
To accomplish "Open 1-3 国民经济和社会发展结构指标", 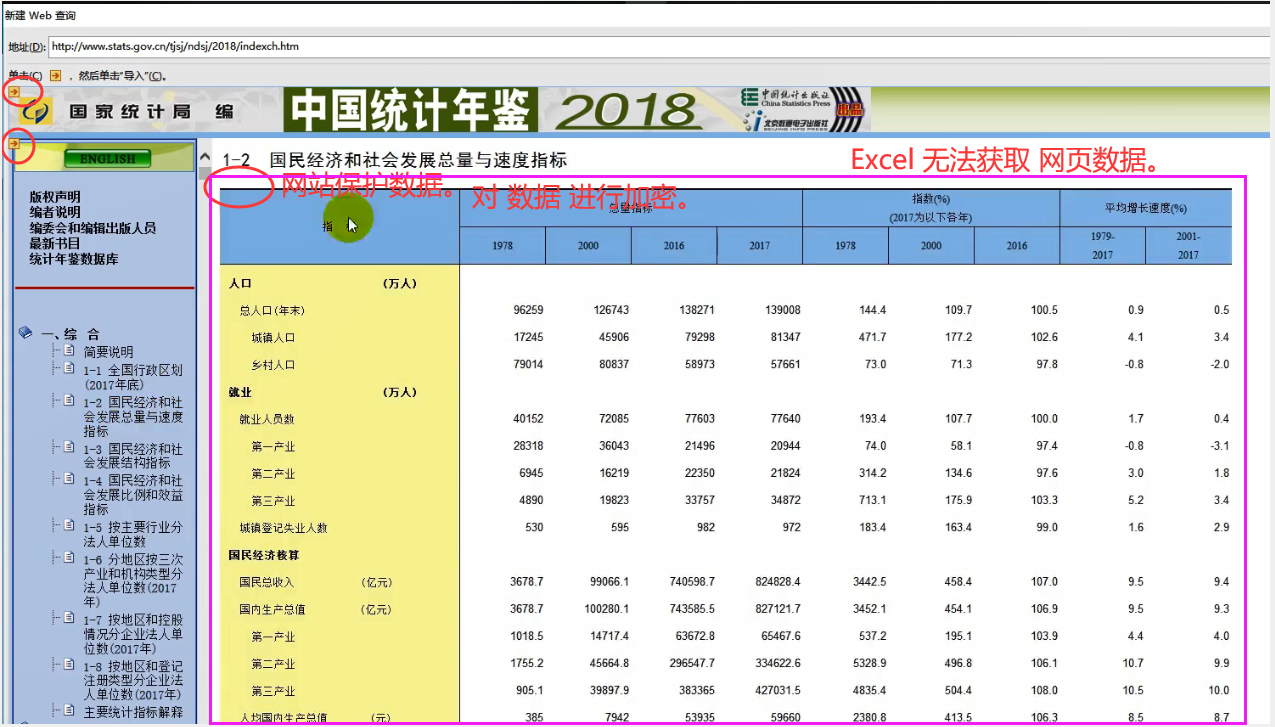I will (133, 456).
